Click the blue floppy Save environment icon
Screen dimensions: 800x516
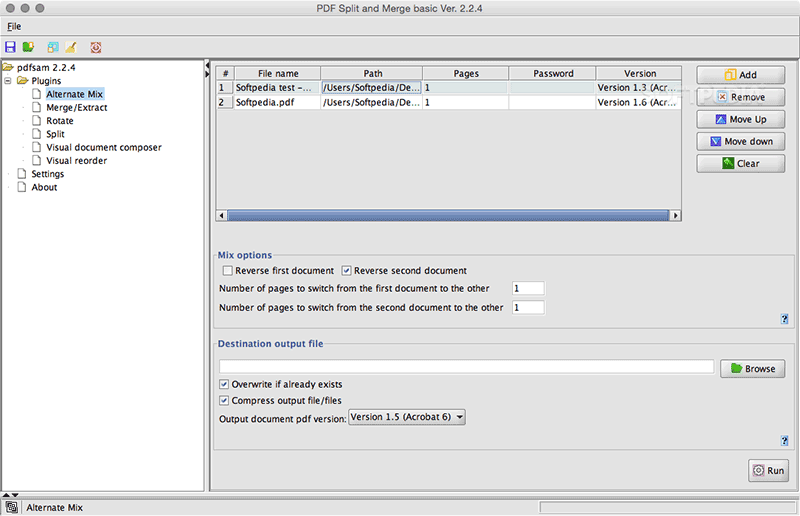click(10, 47)
